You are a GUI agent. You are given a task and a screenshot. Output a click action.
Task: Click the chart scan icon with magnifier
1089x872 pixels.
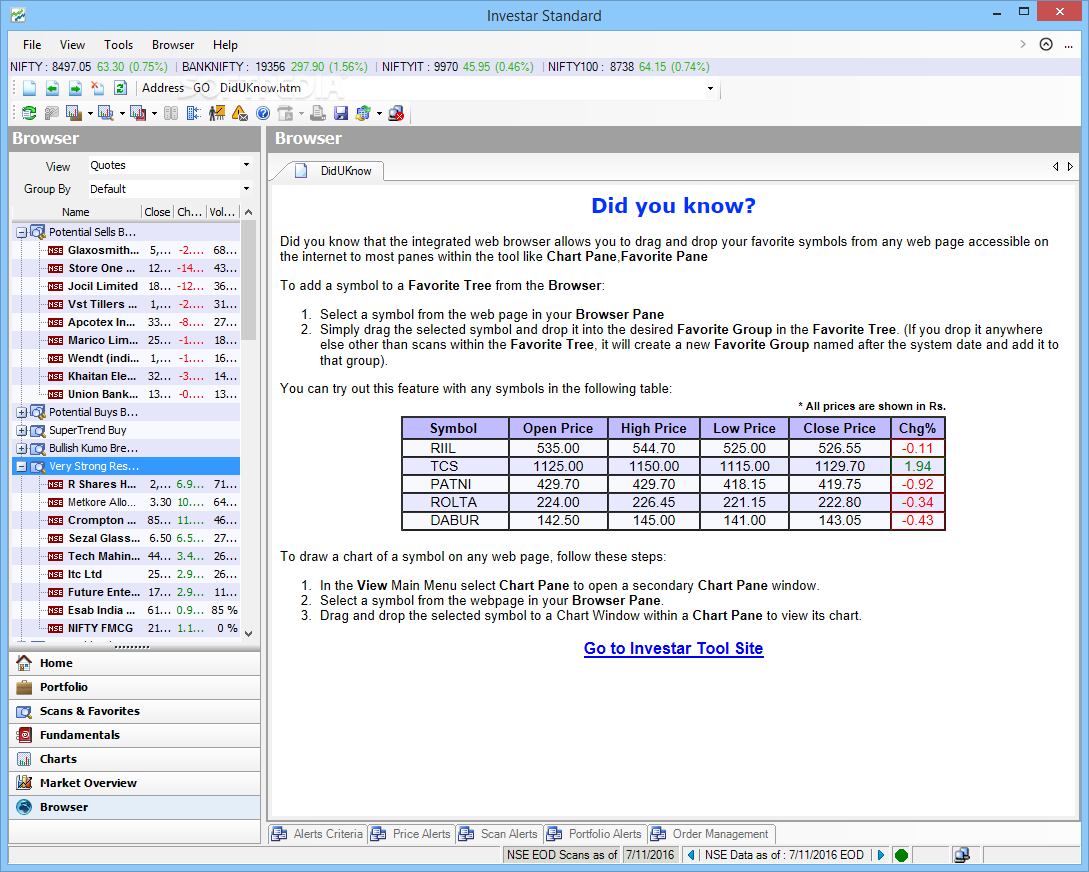[106, 113]
